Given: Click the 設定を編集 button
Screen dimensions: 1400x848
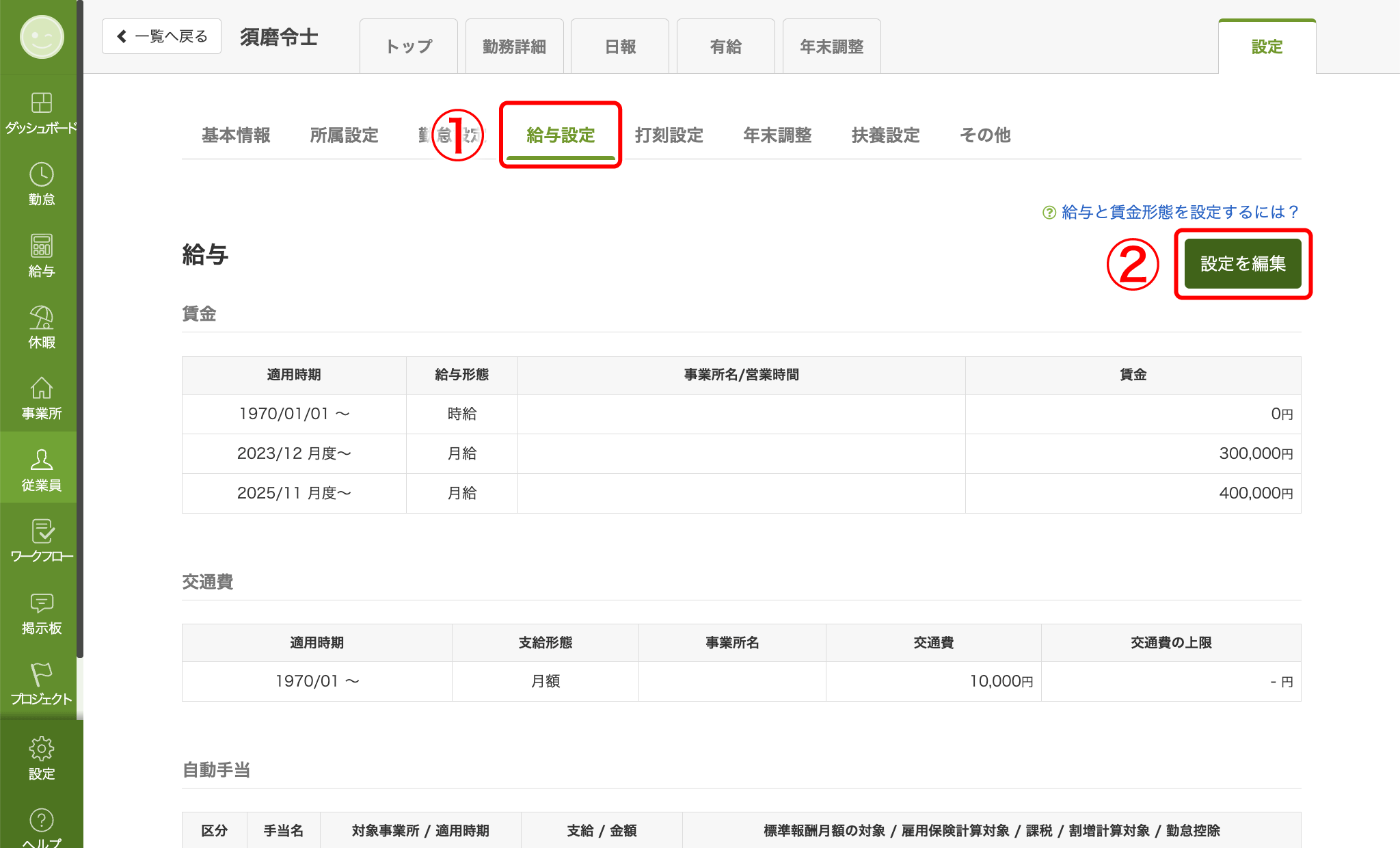Looking at the screenshot, I should pyautogui.click(x=1243, y=264).
